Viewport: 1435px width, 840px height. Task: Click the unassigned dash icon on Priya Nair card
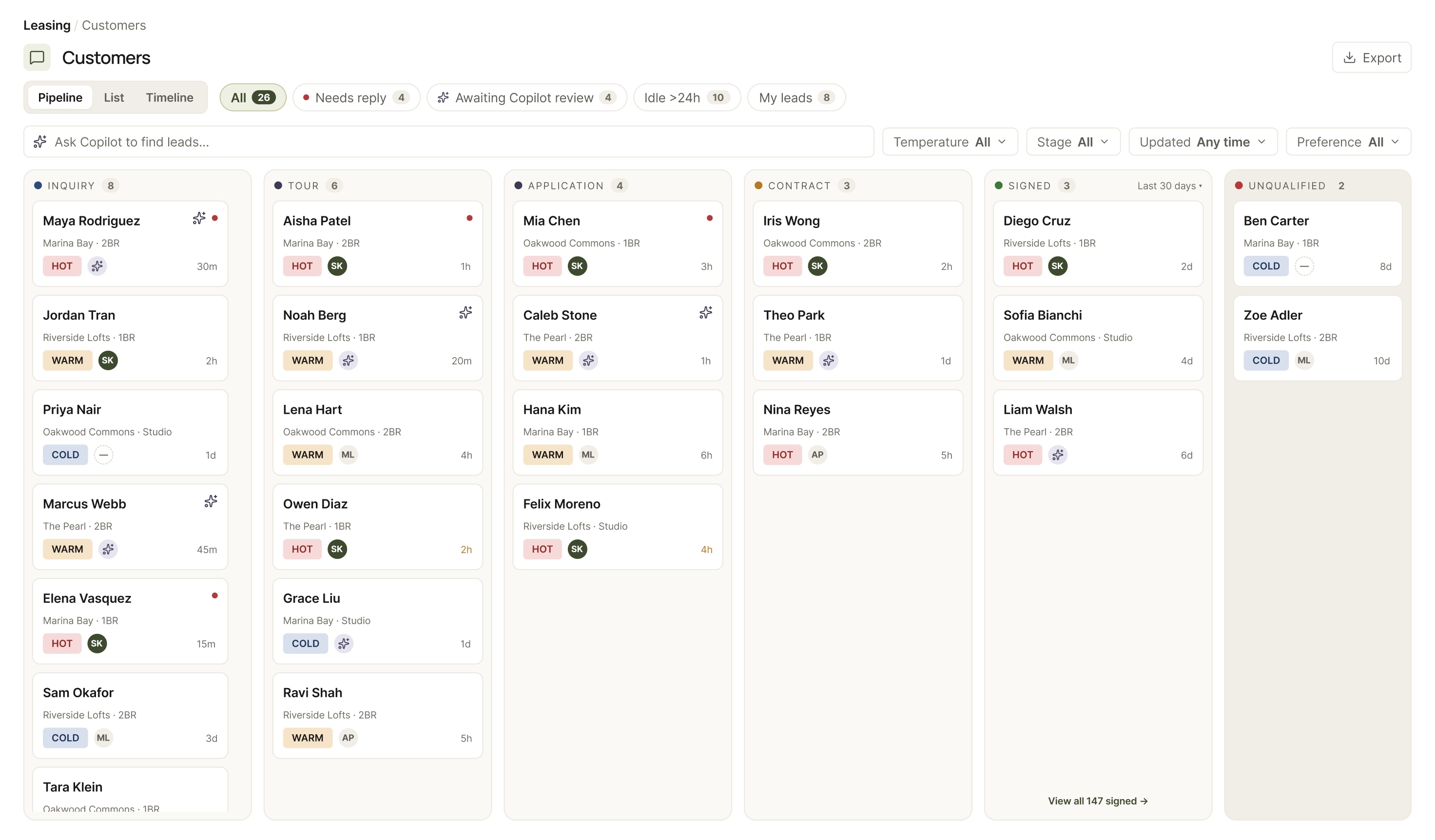(x=103, y=455)
